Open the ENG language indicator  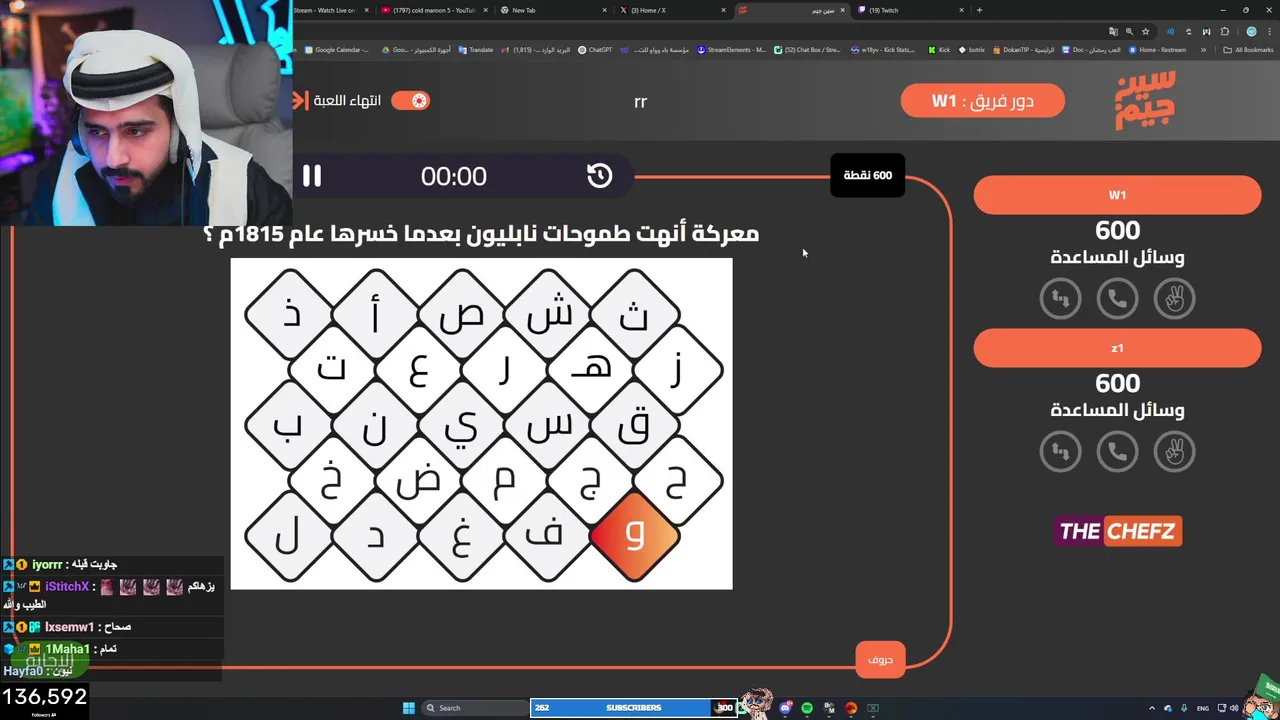[x=1202, y=708]
